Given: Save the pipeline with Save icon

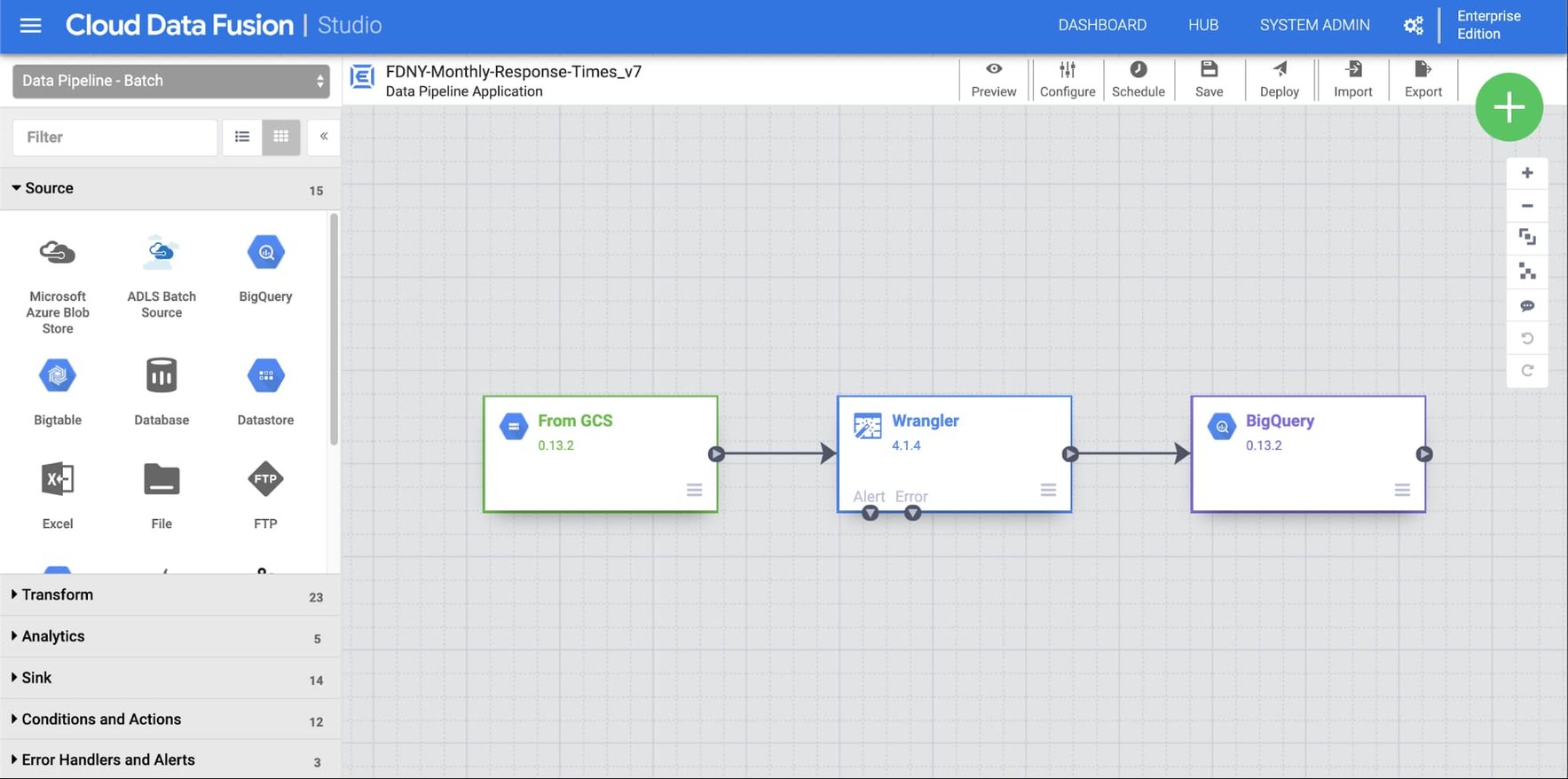Looking at the screenshot, I should pyautogui.click(x=1209, y=80).
